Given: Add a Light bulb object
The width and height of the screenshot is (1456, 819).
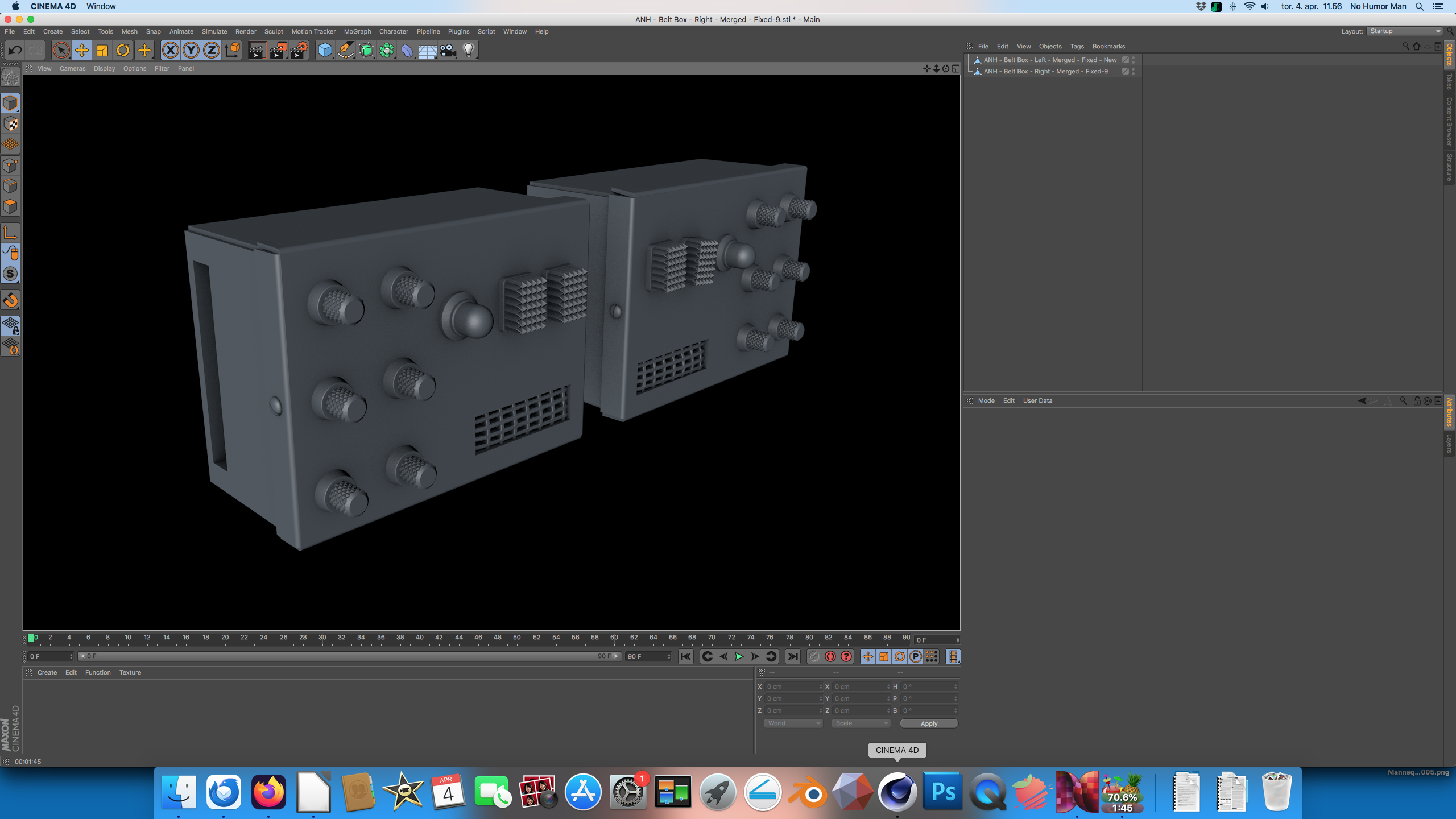Looking at the screenshot, I should tap(469, 50).
